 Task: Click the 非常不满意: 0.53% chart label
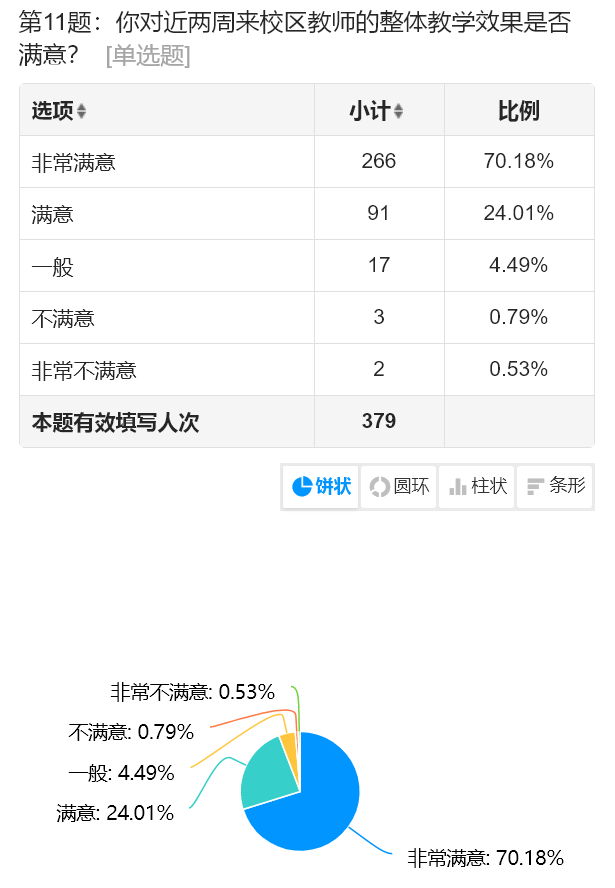[x=192, y=692]
